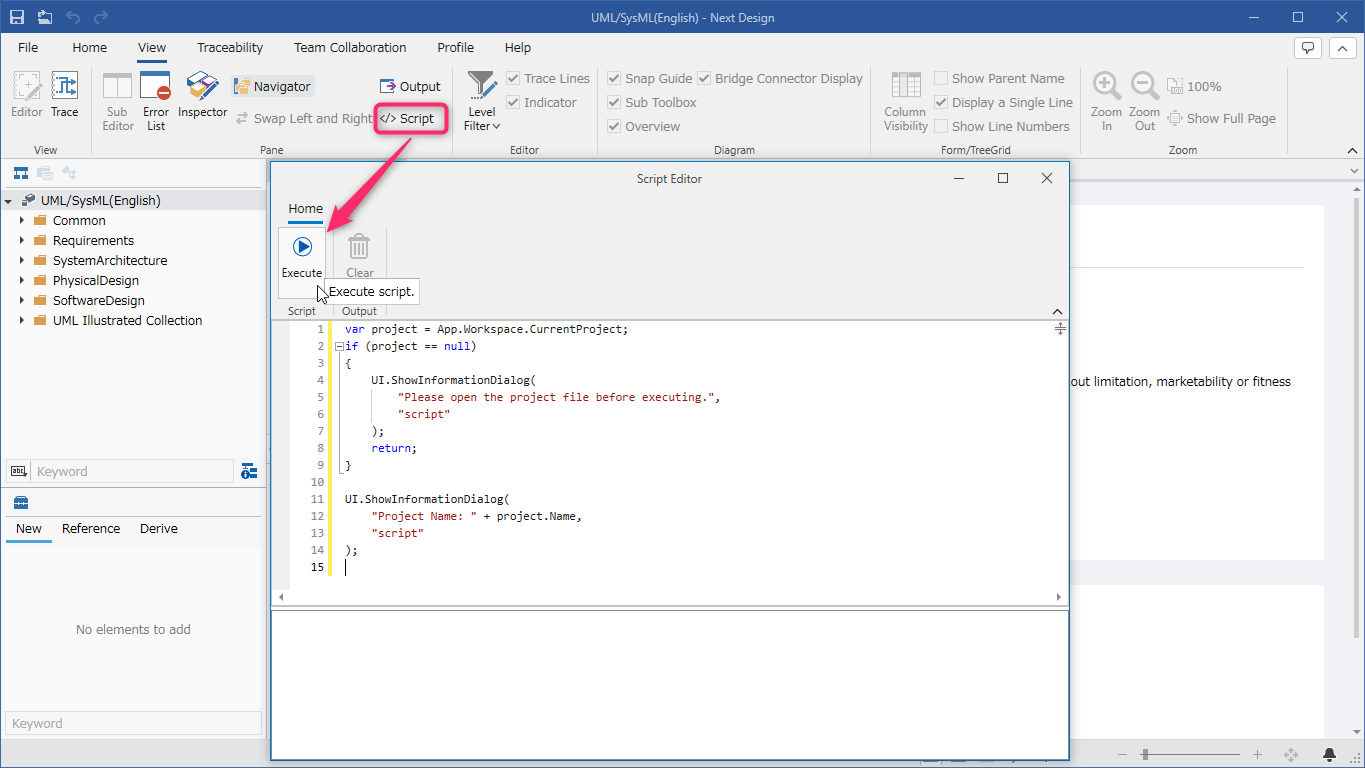This screenshot has width=1365, height=768.
Task: Open the Team Collaboration tab
Action: coord(350,47)
